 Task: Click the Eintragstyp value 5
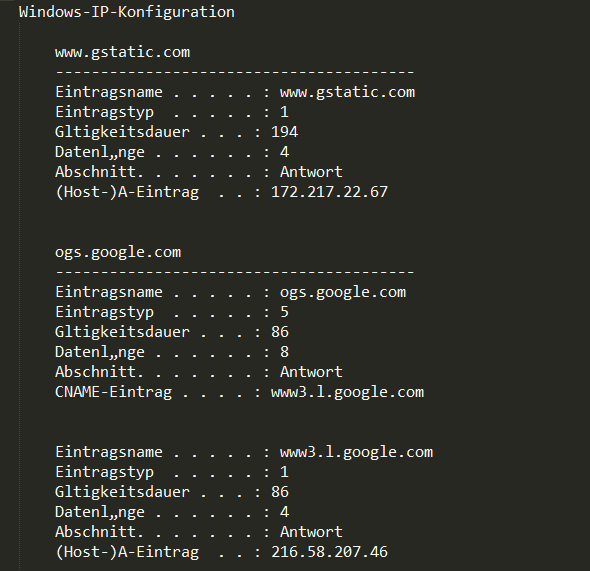284,312
